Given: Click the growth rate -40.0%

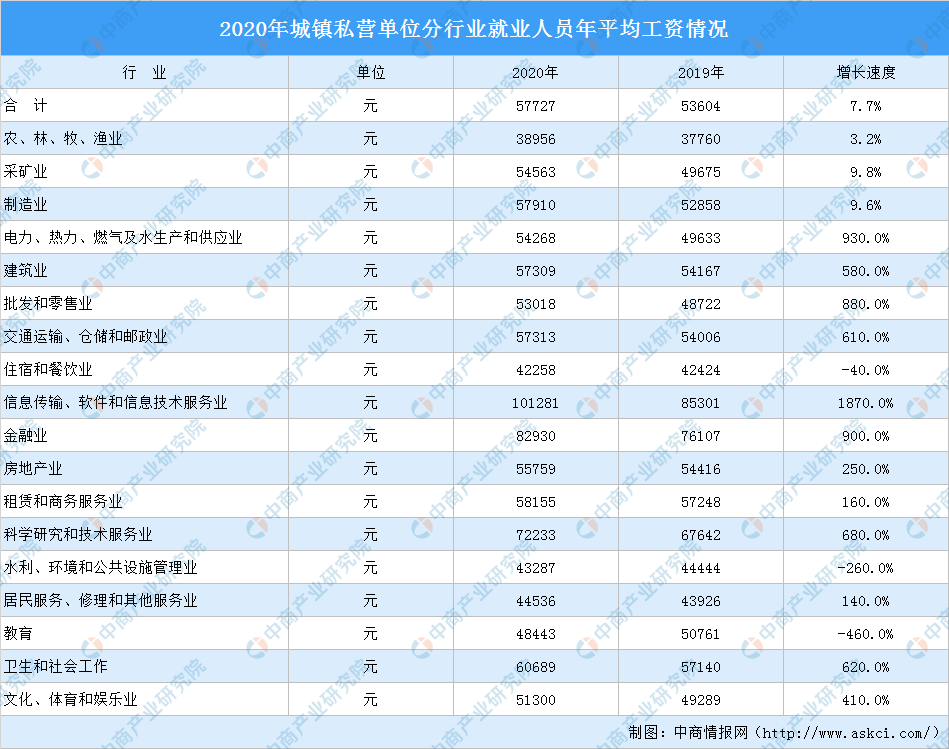Looking at the screenshot, I should [865, 370].
